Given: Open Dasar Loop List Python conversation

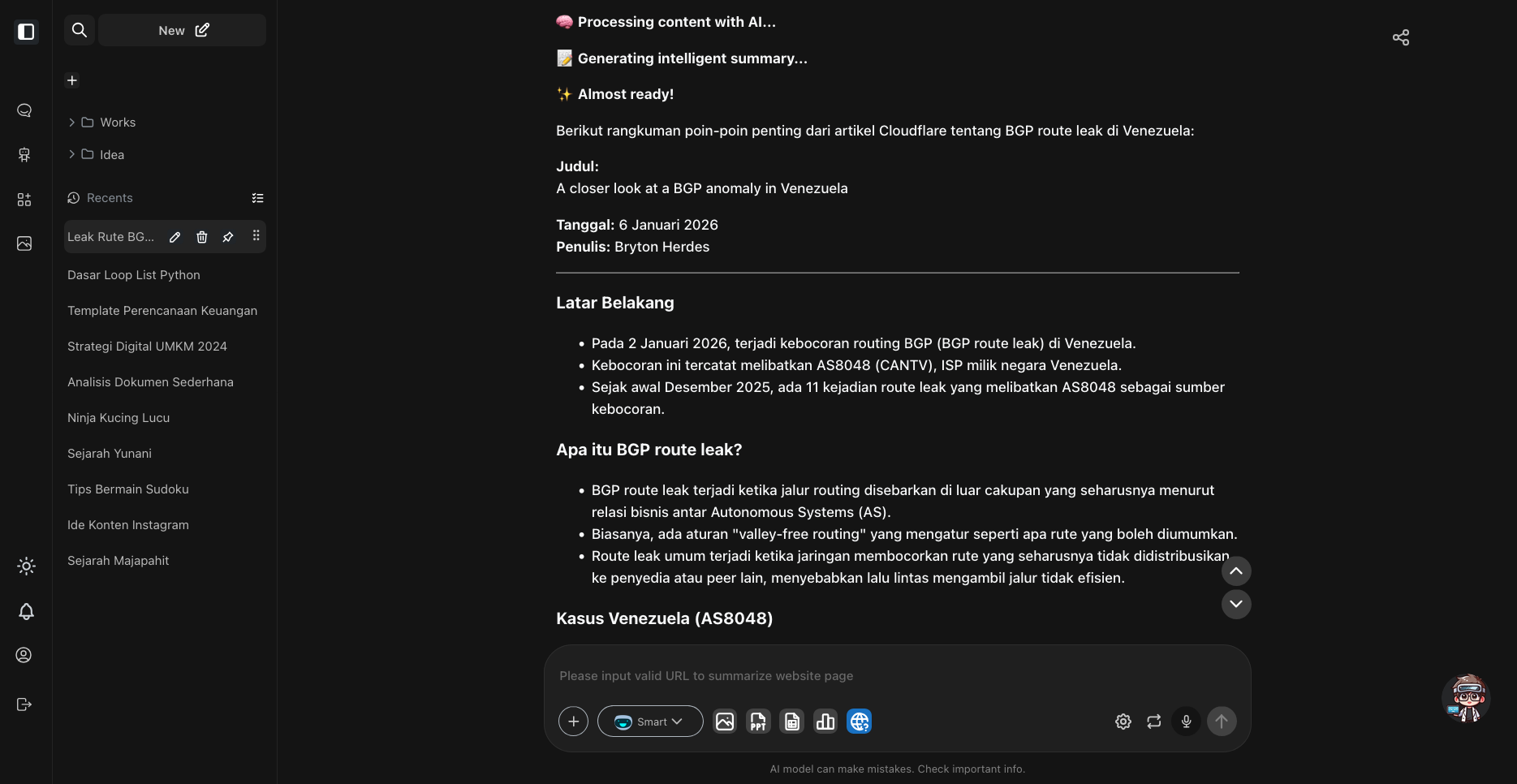Looking at the screenshot, I should (134, 275).
